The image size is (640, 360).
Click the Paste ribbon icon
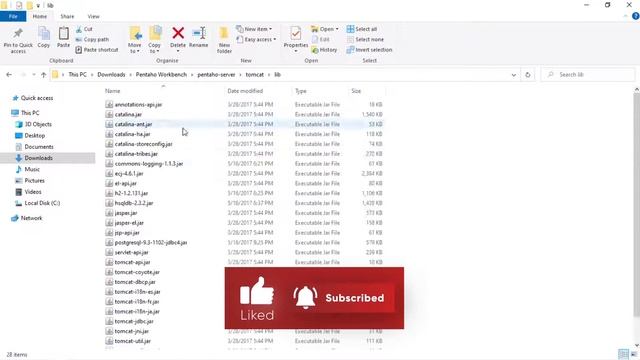[63, 37]
